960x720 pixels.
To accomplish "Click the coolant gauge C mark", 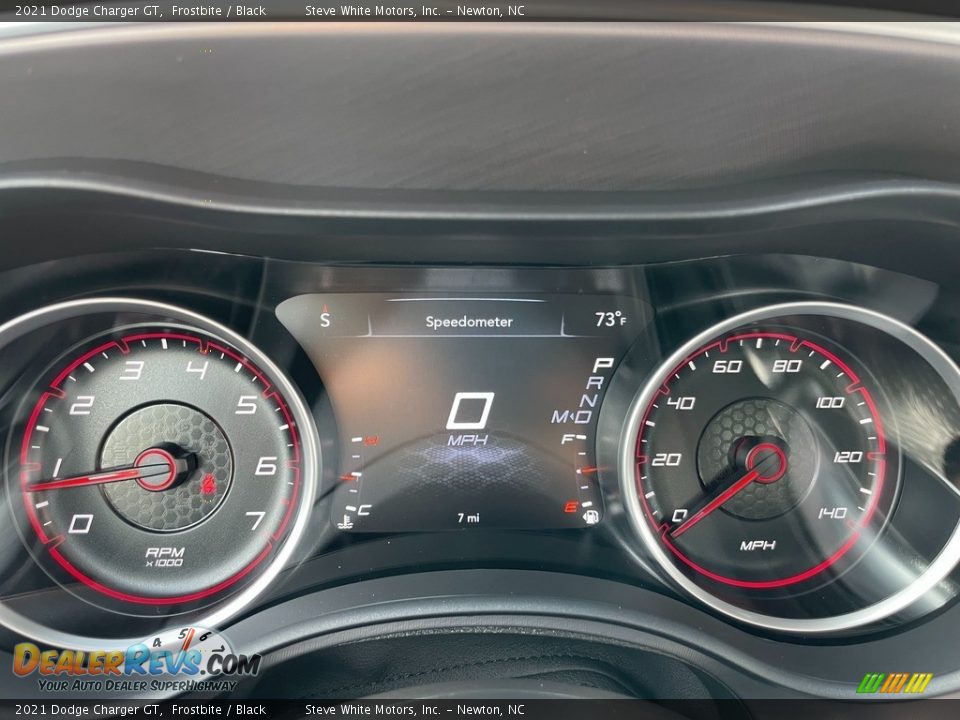I will click(x=364, y=510).
